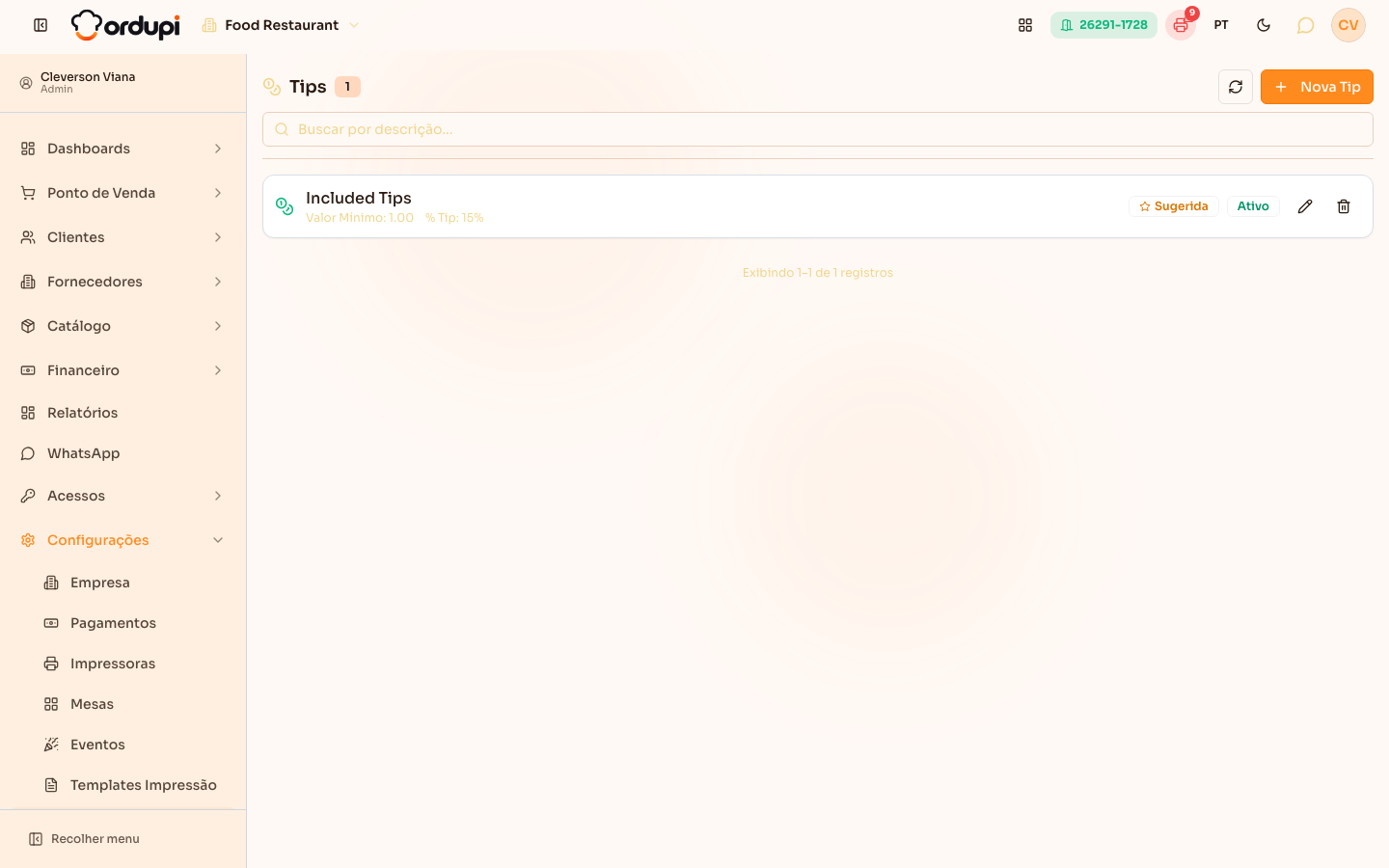Focus the Buscar por descrição search field
This screenshot has height=868, width=1389.
(818, 129)
